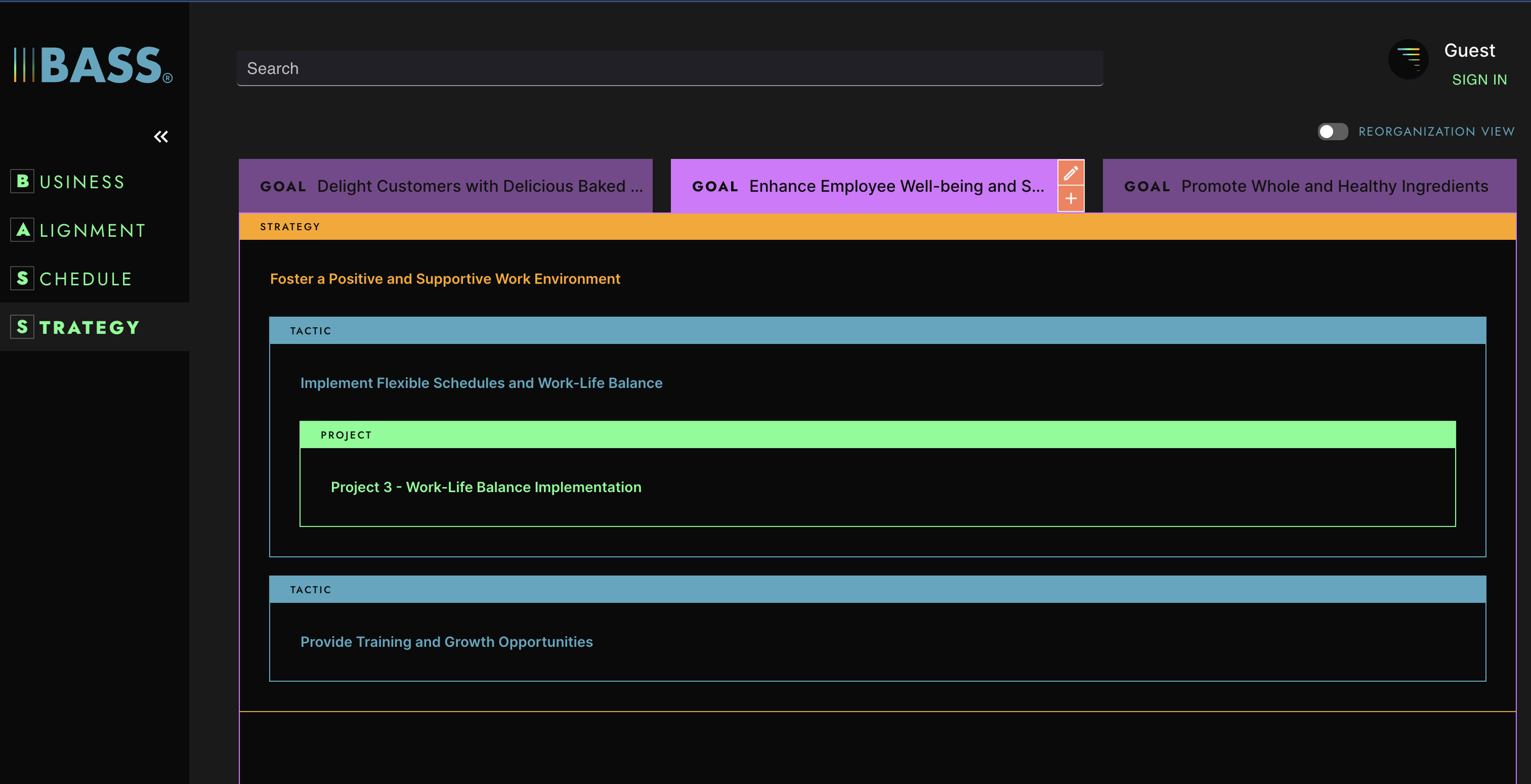Open Foster a Positive Work Environment strategy
This screenshot has width=1531, height=784.
(x=445, y=279)
